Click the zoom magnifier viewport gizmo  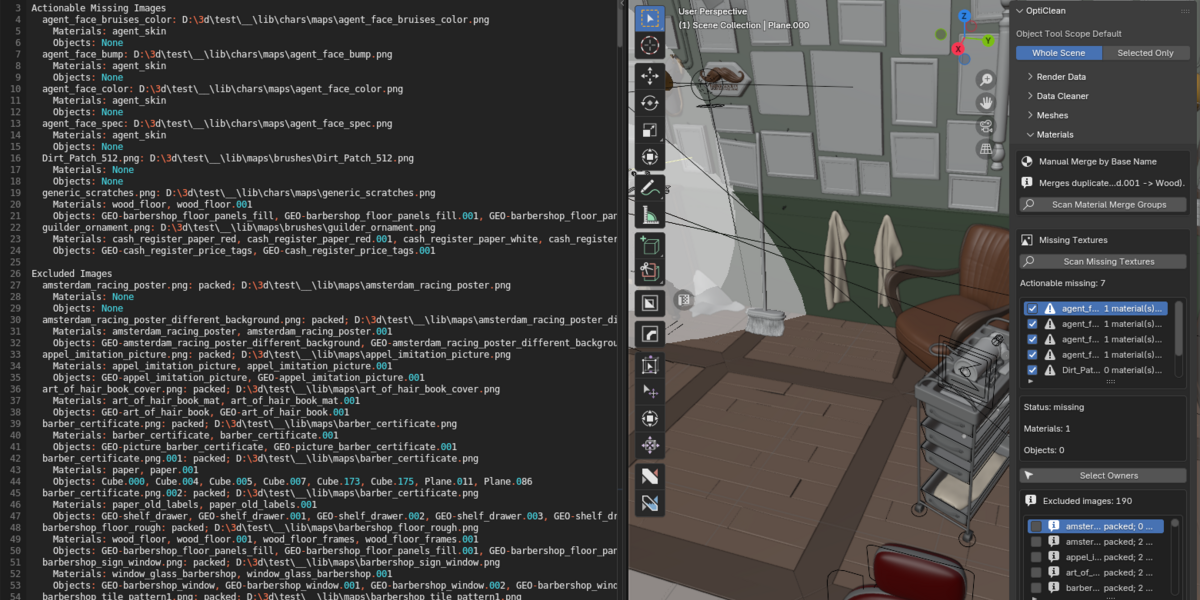pos(986,80)
